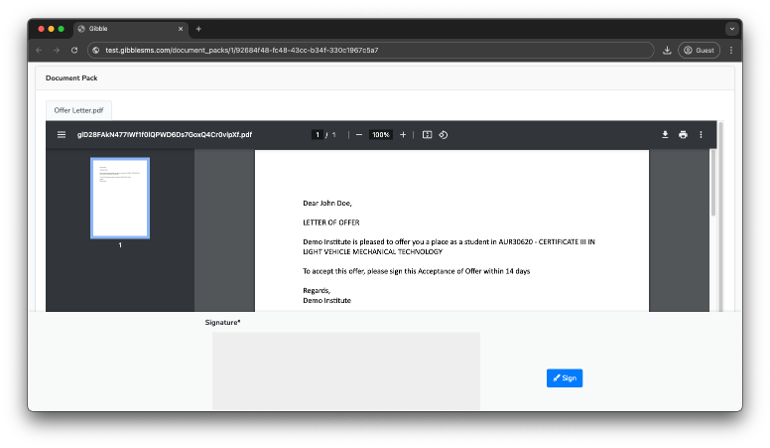The image size is (770, 448).
Task: Expand the tab search chevron
Action: click(731, 29)
